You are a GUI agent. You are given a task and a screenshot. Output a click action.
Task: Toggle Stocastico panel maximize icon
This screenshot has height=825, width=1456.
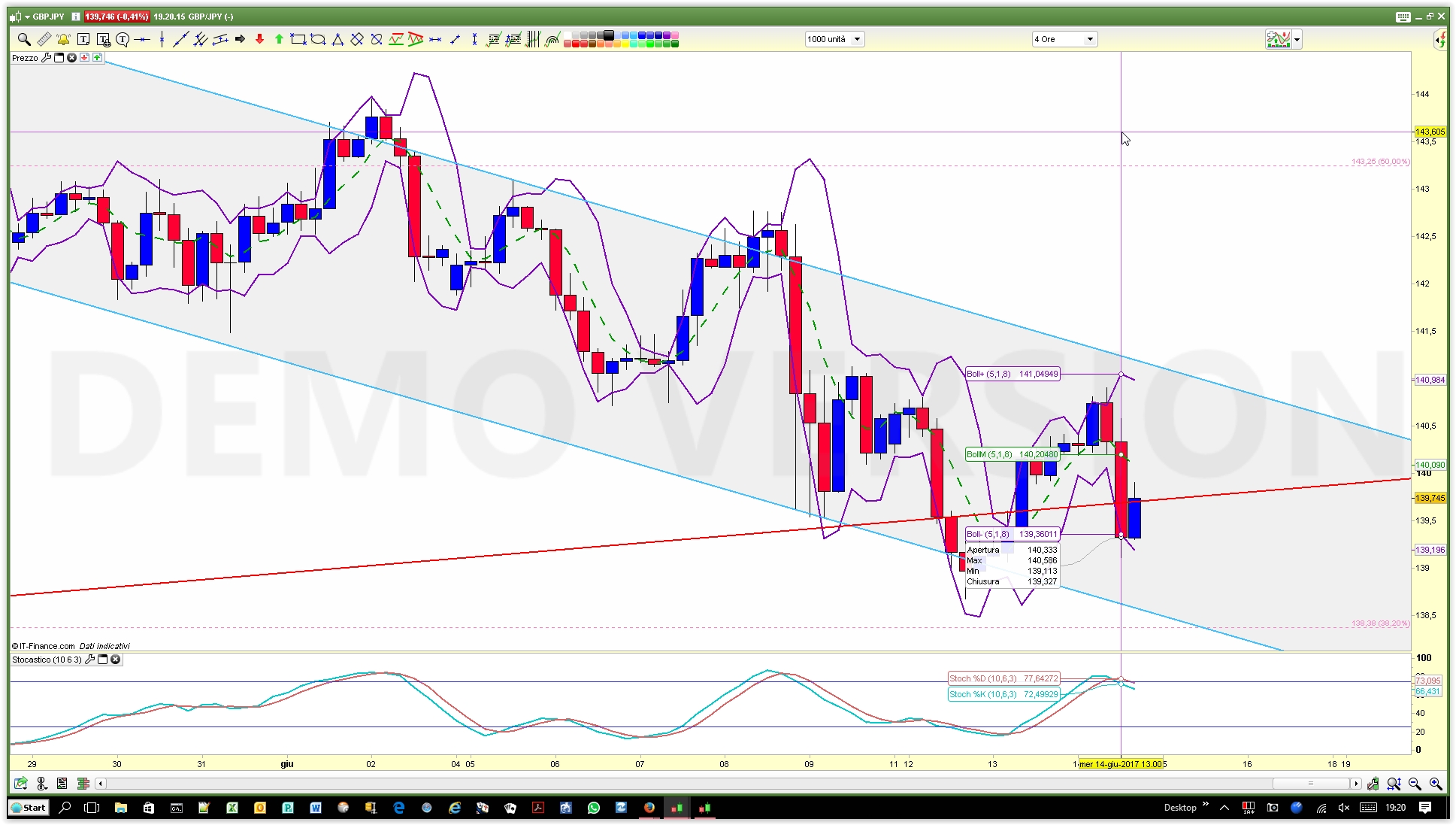click(103, 660)
